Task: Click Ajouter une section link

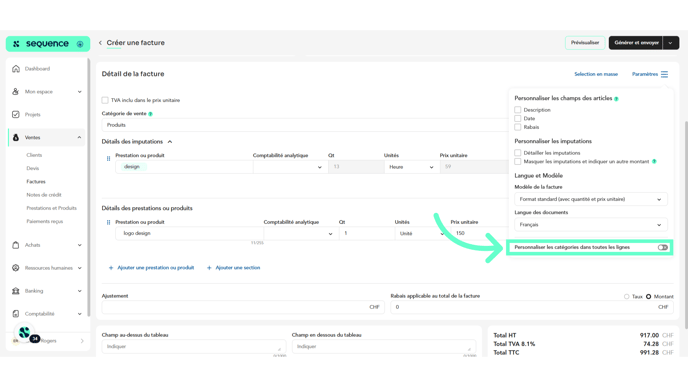Action: [238, 268]
